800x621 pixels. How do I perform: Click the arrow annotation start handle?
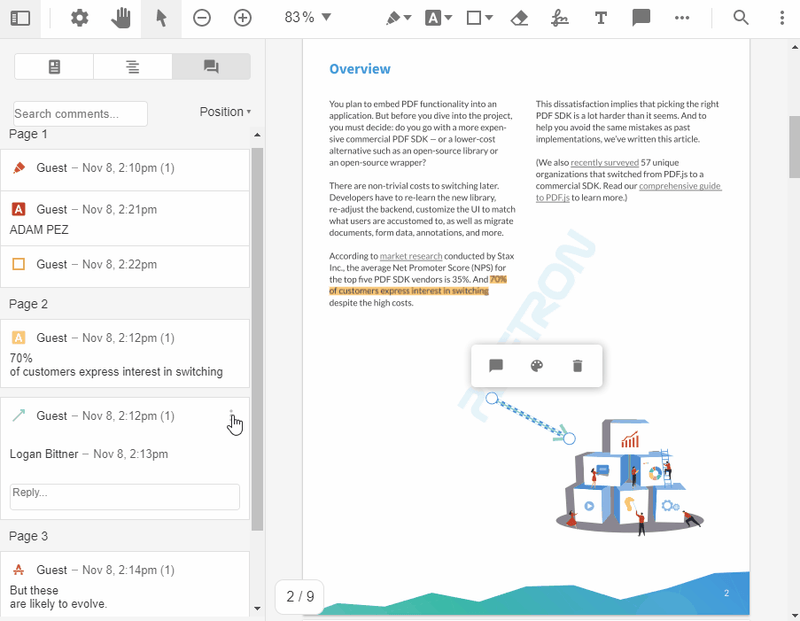(491, 398)
